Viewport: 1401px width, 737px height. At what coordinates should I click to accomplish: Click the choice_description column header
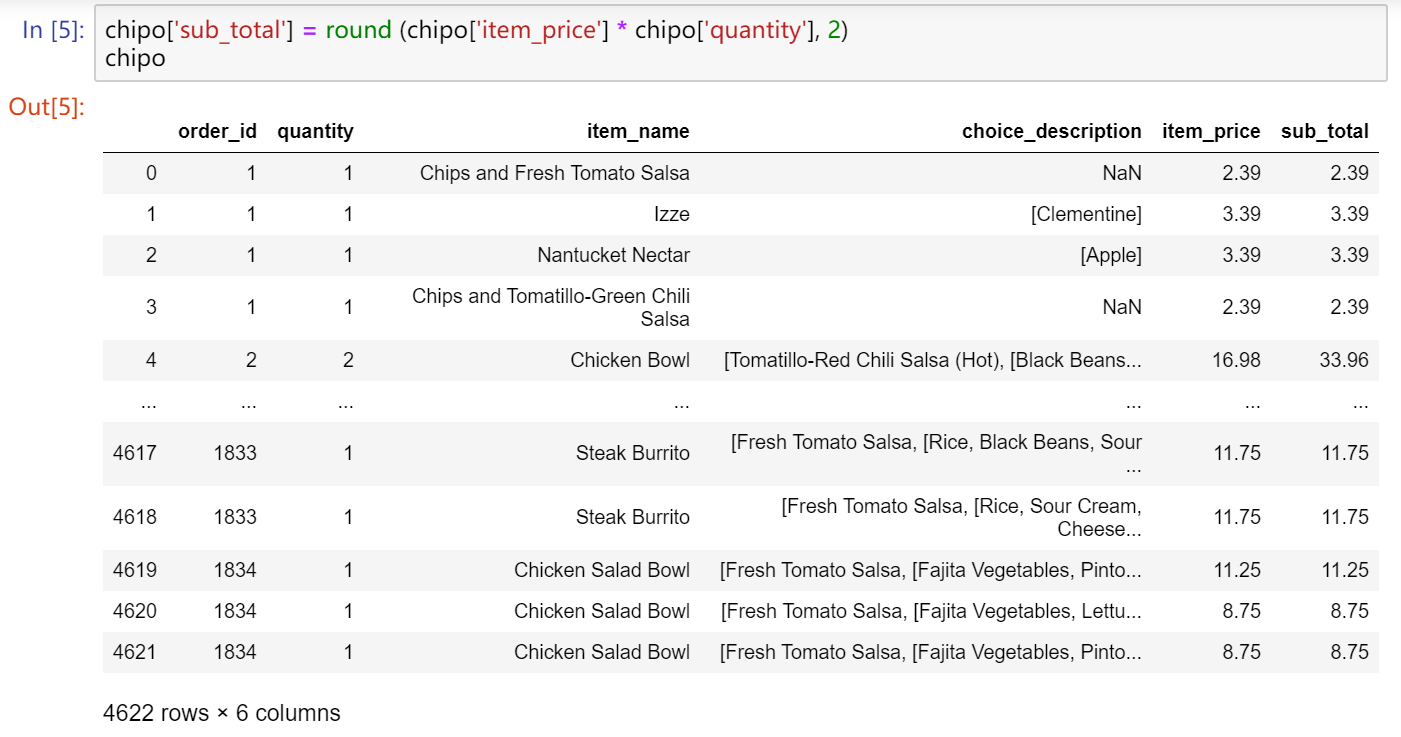click(1051, 131)
